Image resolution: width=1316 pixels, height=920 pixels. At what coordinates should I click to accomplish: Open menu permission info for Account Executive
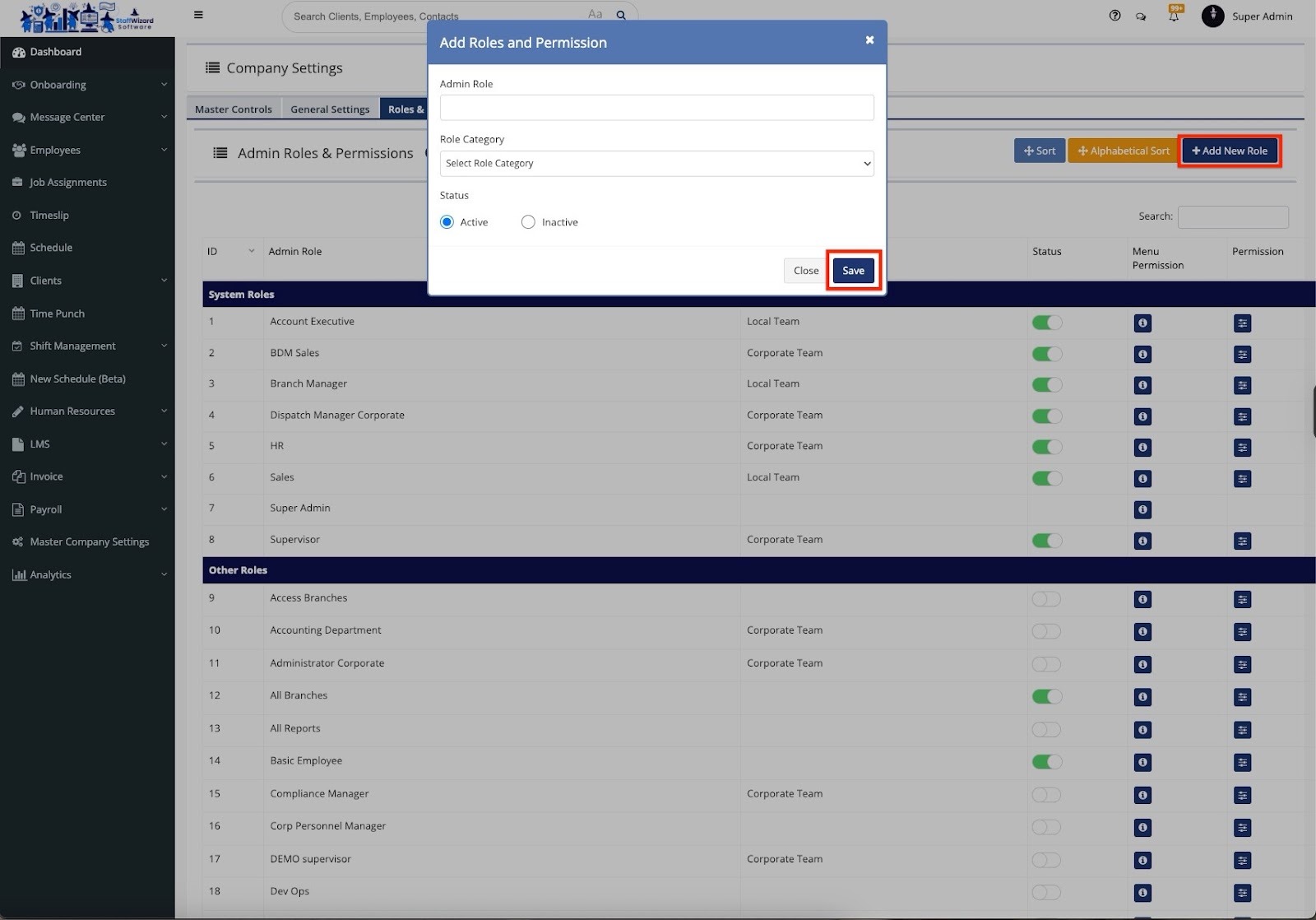tap(1142, 323)
